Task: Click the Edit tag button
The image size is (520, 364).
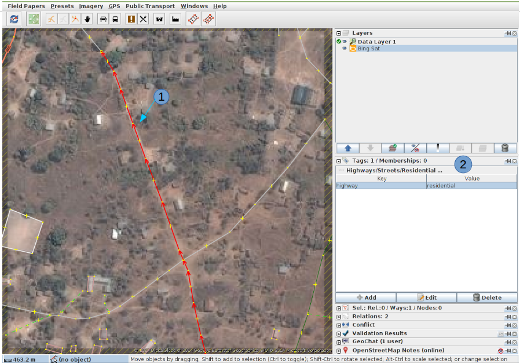Action: point(427,298)
